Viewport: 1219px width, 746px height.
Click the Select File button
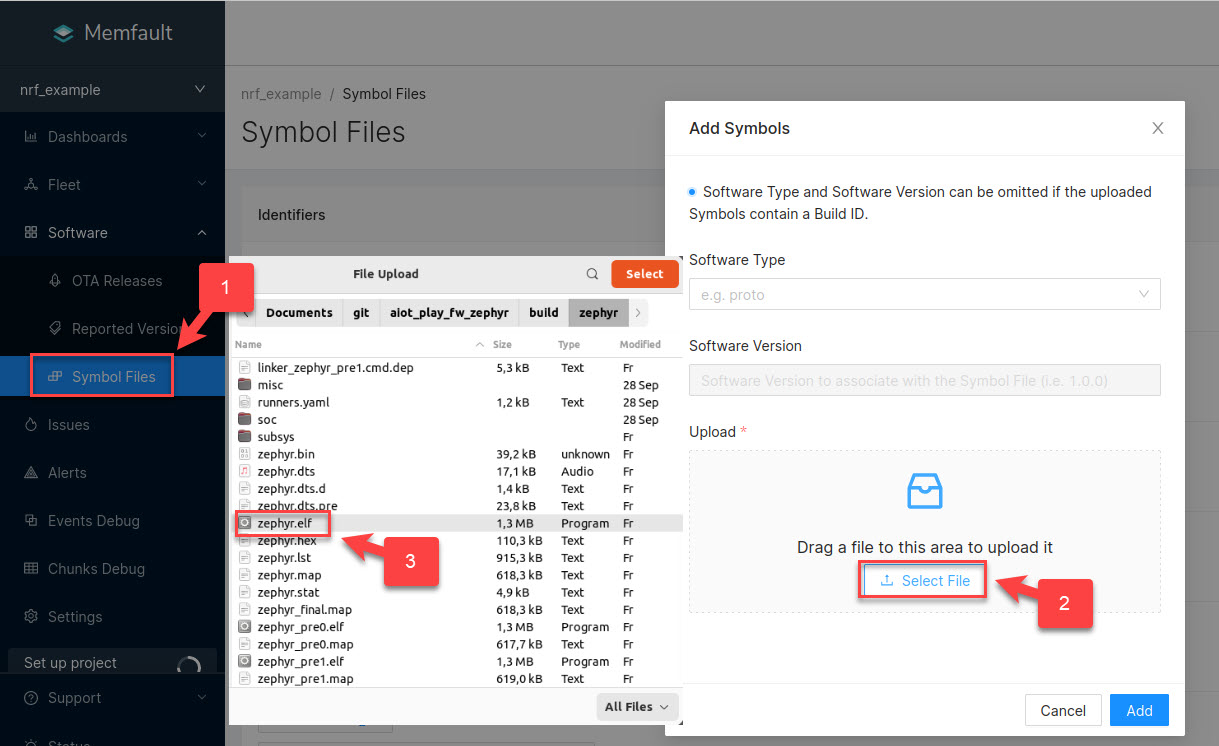924,581
